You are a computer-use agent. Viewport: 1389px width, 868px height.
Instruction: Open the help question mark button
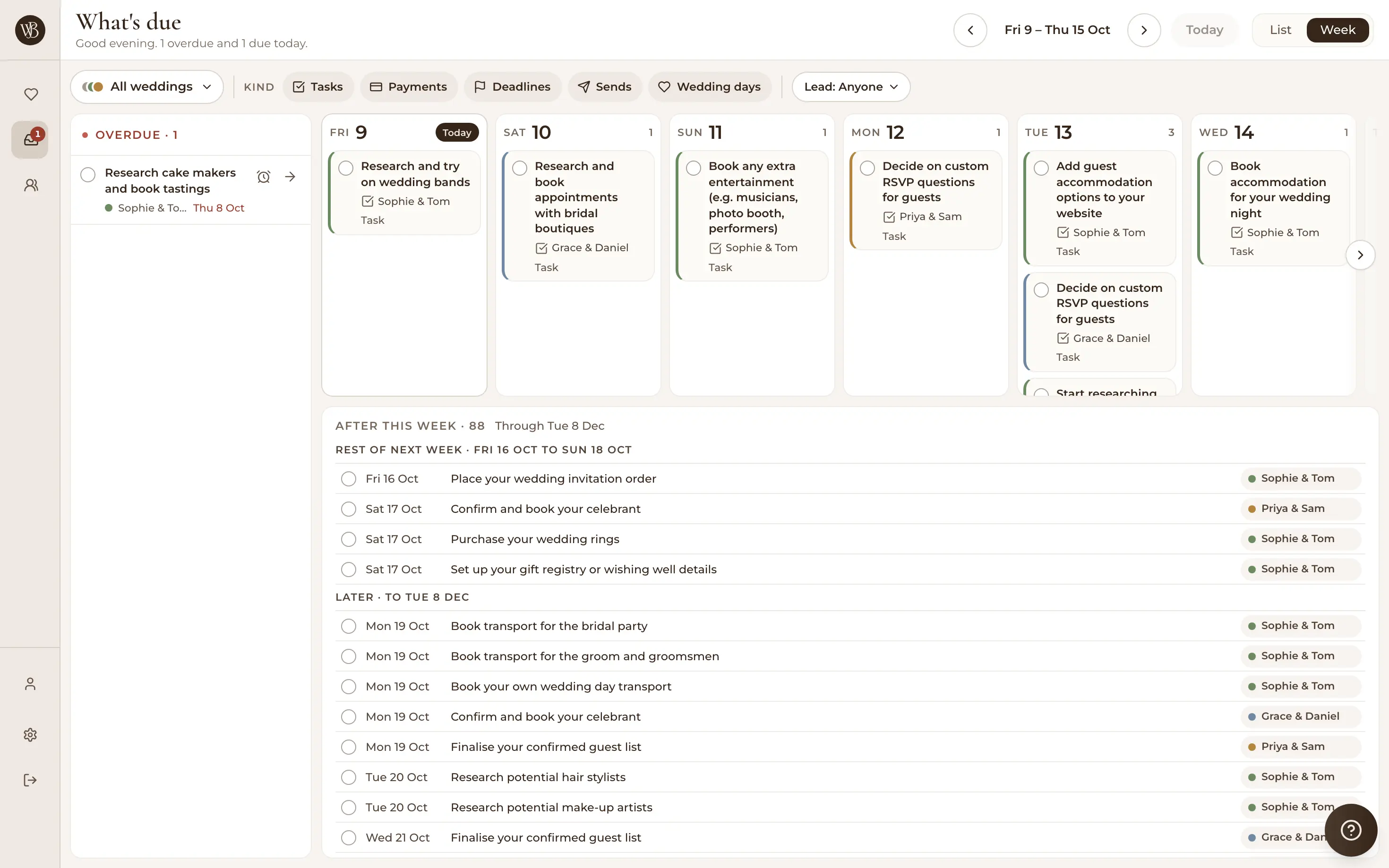click(x=1351, y=830)
